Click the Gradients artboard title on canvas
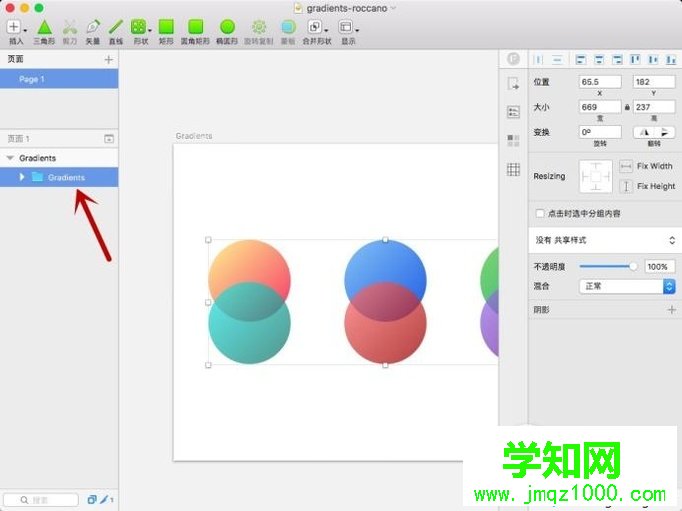 [194, 136]
